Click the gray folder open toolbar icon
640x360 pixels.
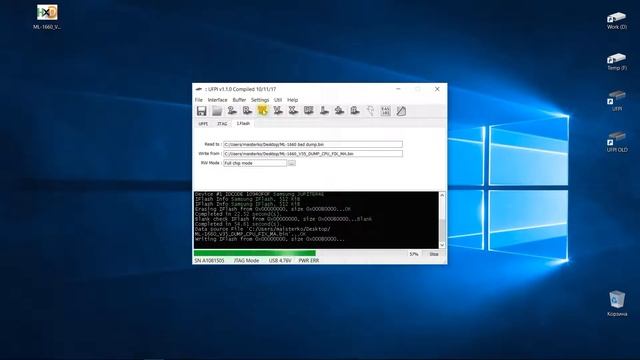(217, 111)
